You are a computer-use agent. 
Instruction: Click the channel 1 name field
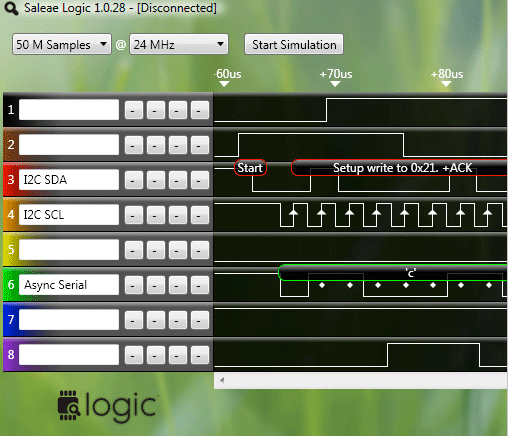pos(69,110)
